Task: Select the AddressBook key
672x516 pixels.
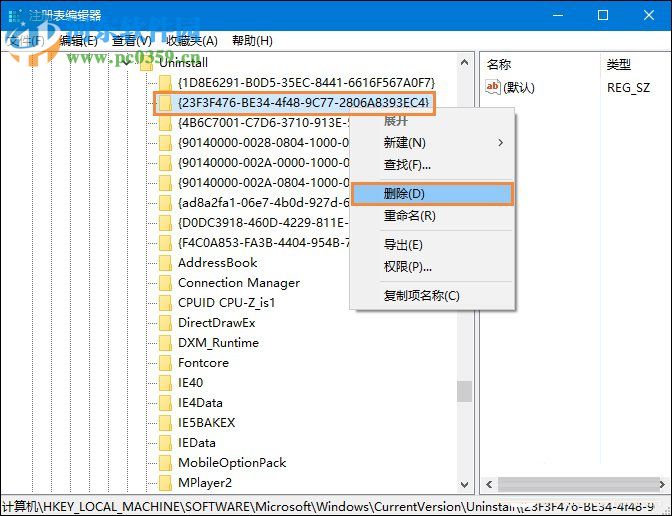Action: point(218,263)
